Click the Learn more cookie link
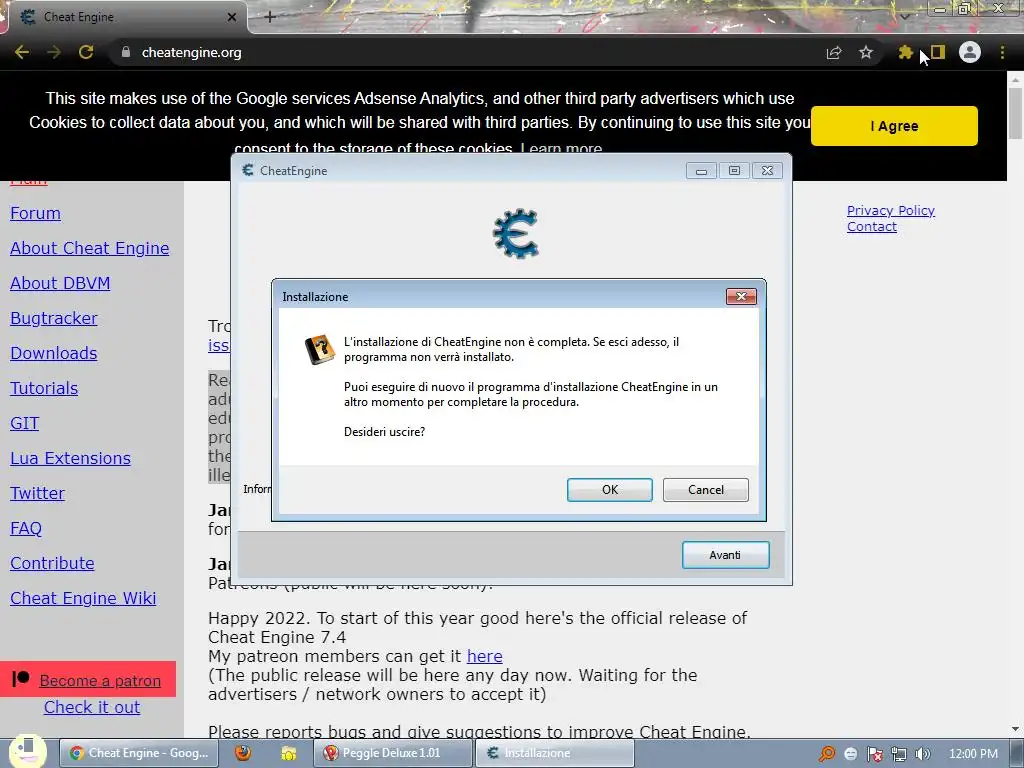1024x768 pixels. click(561, 149)
